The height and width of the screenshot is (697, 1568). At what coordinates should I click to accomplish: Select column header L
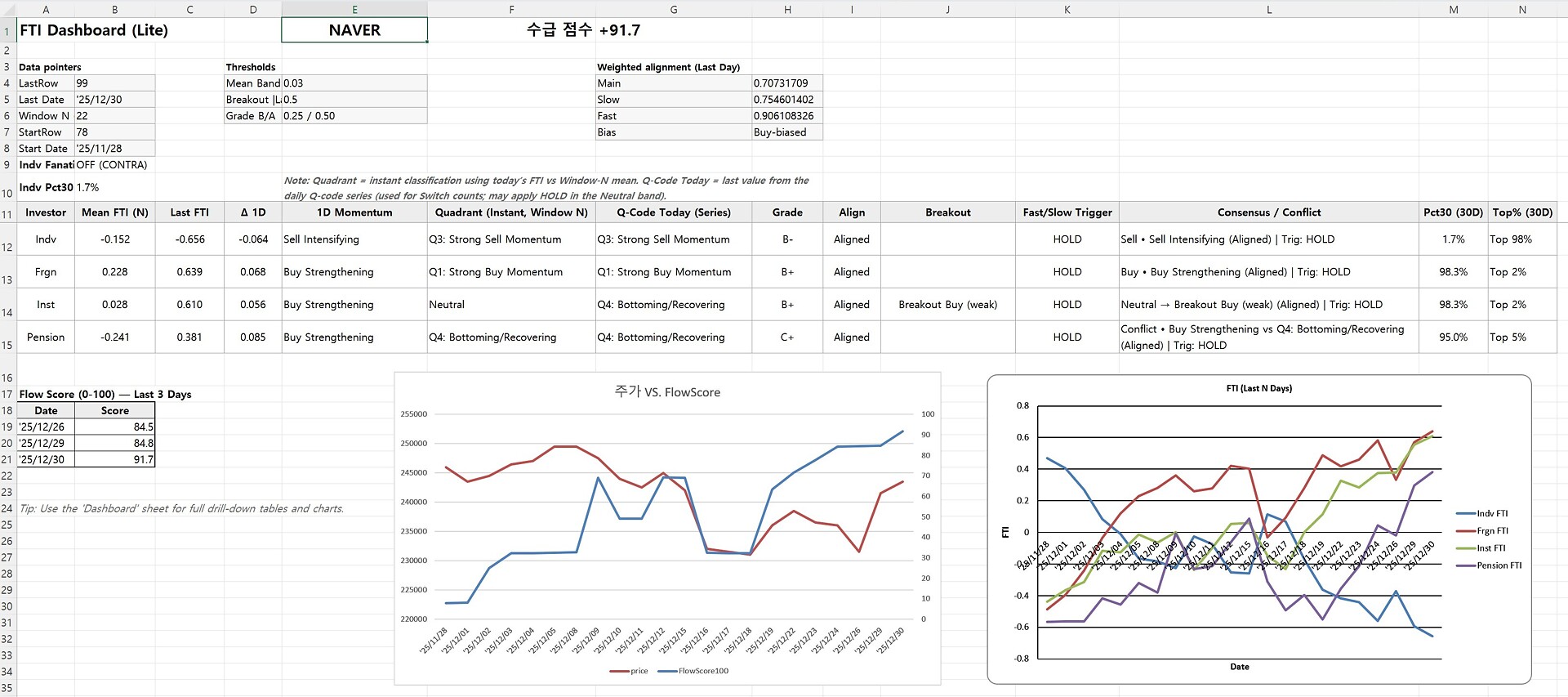coord(1268,10)
